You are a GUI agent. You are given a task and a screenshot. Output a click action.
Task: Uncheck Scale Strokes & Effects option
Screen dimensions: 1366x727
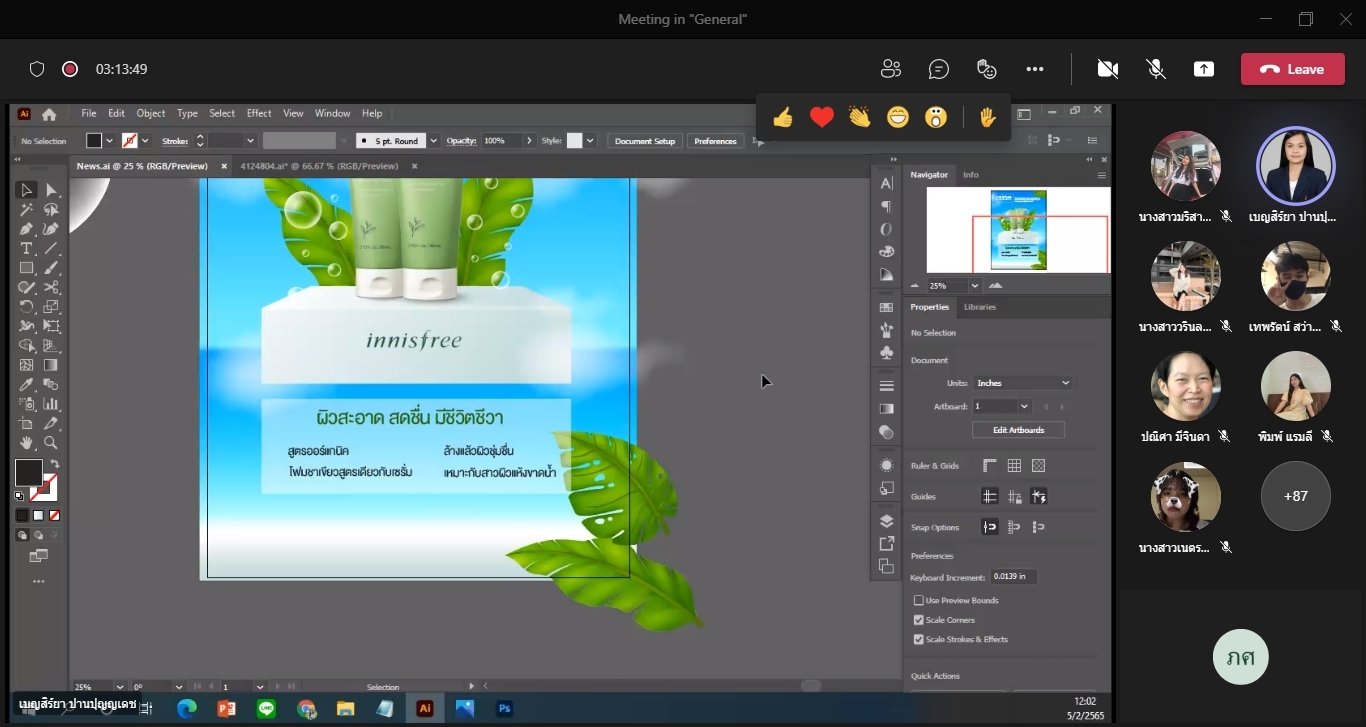pyautogui.click(x=919, y=639)
